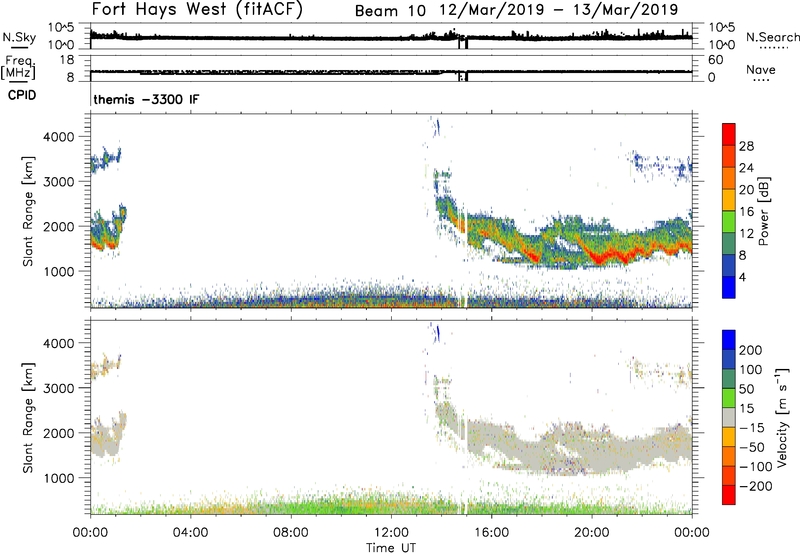The image size is (800, 554).
Task: Click the '20' label on the Power colorbar
Action: pos(746,190)
